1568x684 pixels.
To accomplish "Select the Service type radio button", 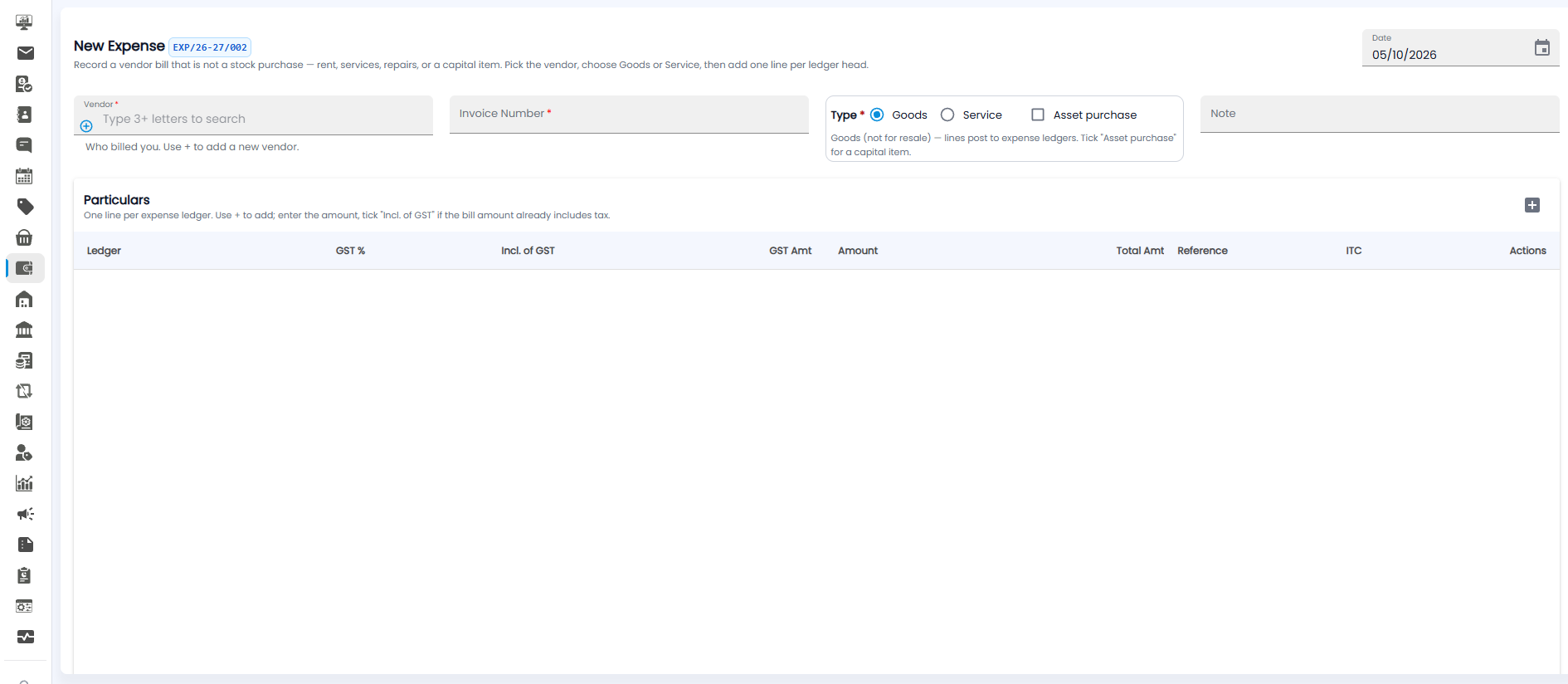I will (x=947, y=115).
